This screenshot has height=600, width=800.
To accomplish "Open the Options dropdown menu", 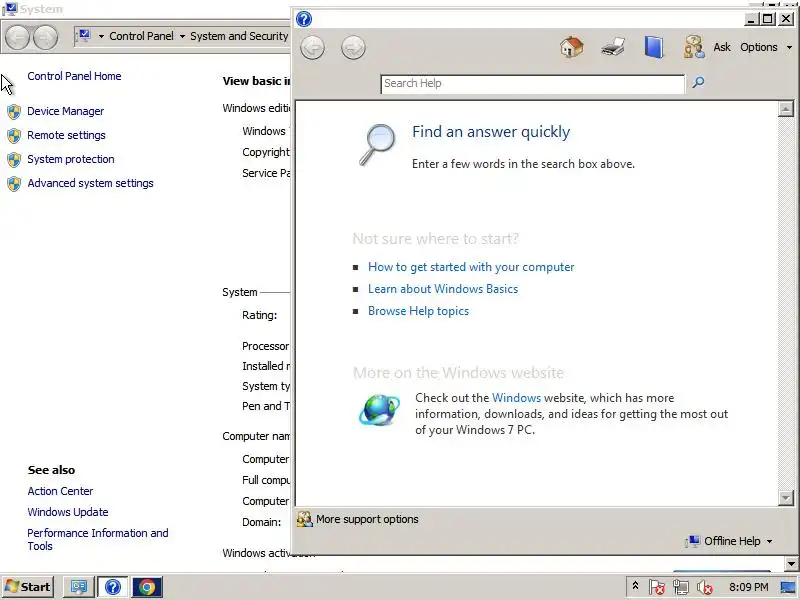I will coord(766,47).
